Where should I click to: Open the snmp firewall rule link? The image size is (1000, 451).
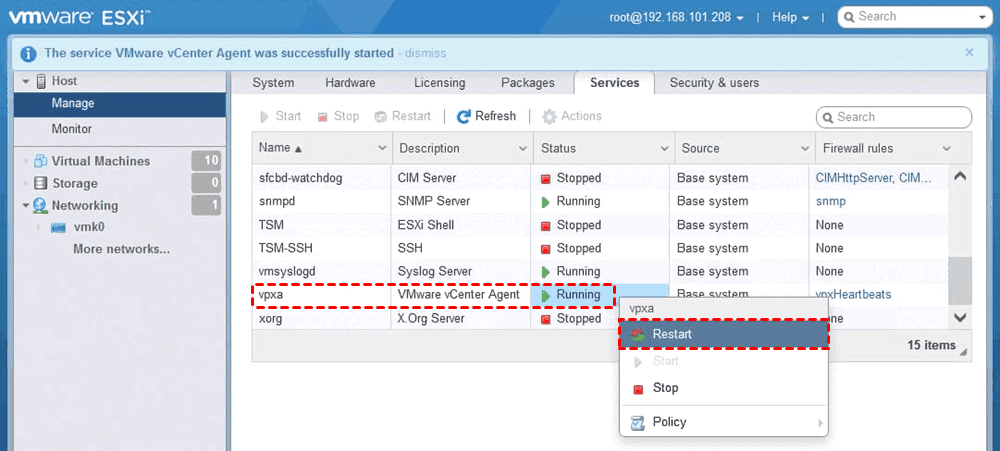(x=831, y=202)
